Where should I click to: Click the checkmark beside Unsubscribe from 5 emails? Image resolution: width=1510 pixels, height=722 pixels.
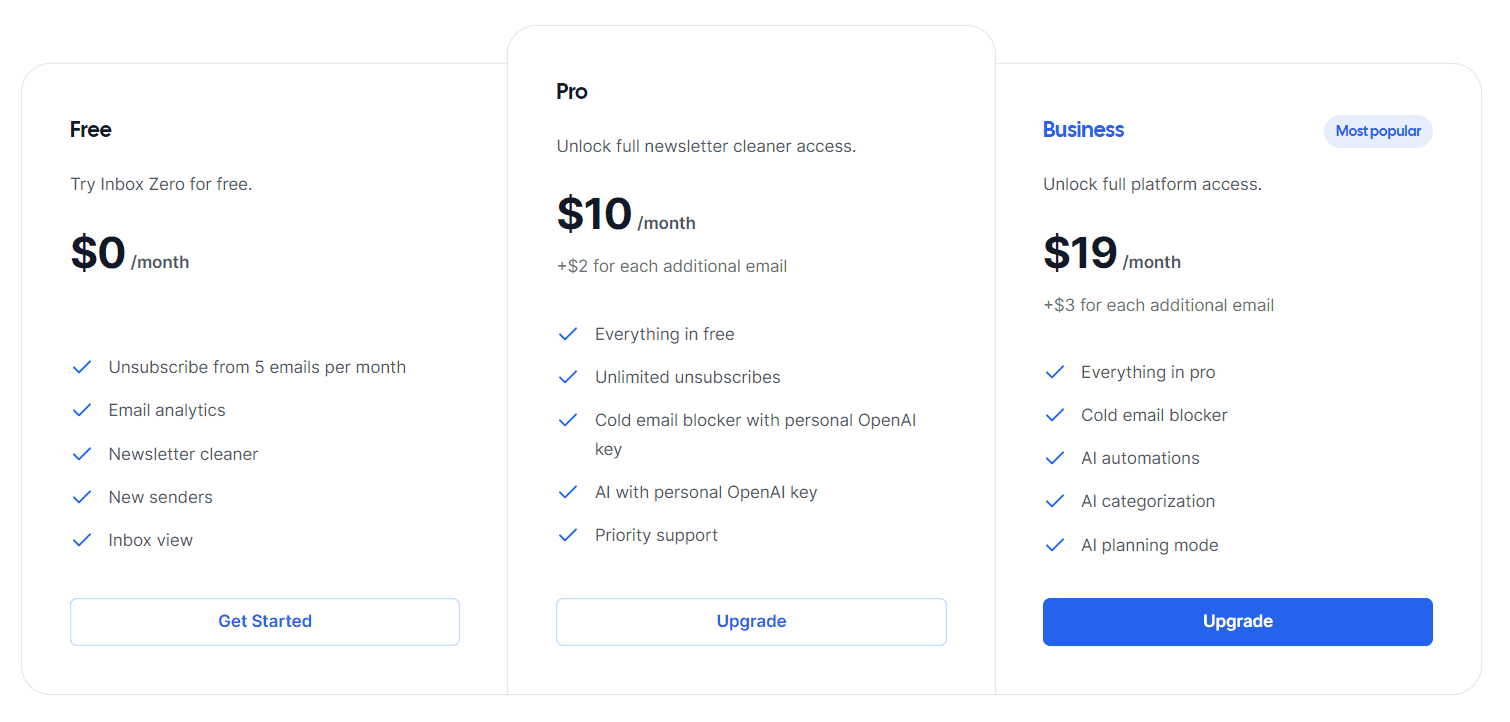[x=82, y=367]
